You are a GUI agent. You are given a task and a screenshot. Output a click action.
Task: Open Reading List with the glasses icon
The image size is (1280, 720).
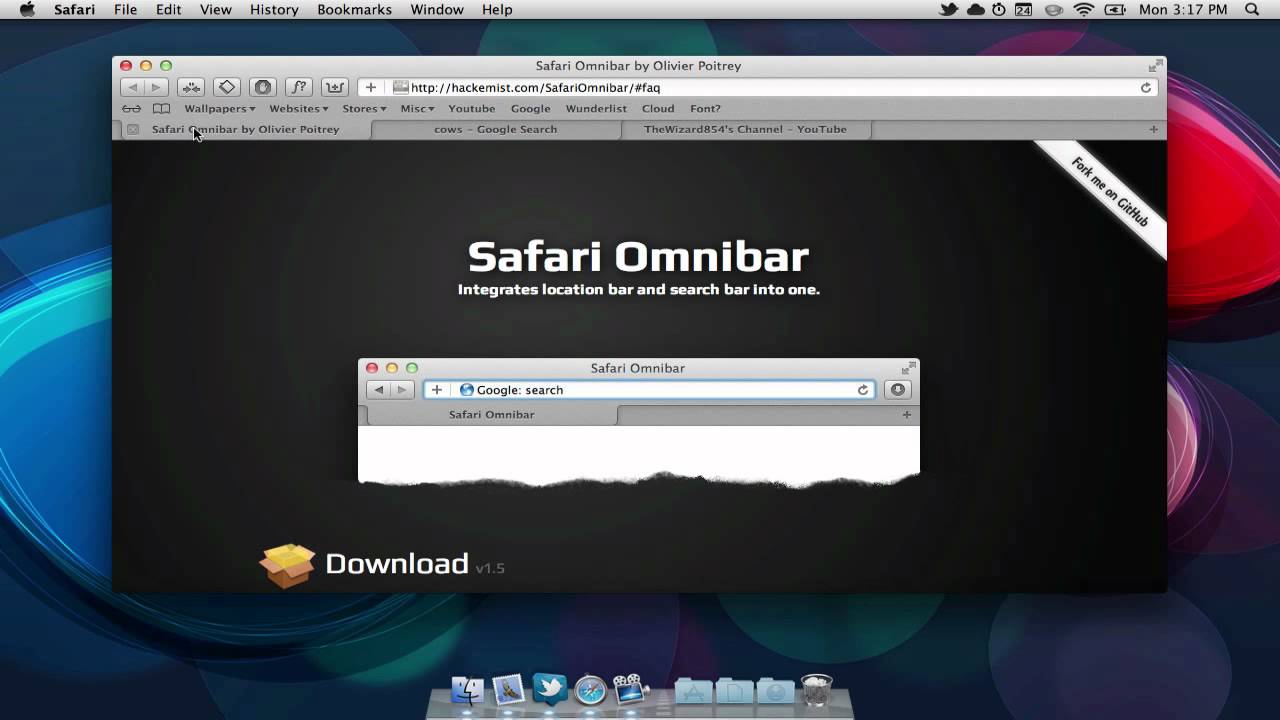[x=132, y=108]
